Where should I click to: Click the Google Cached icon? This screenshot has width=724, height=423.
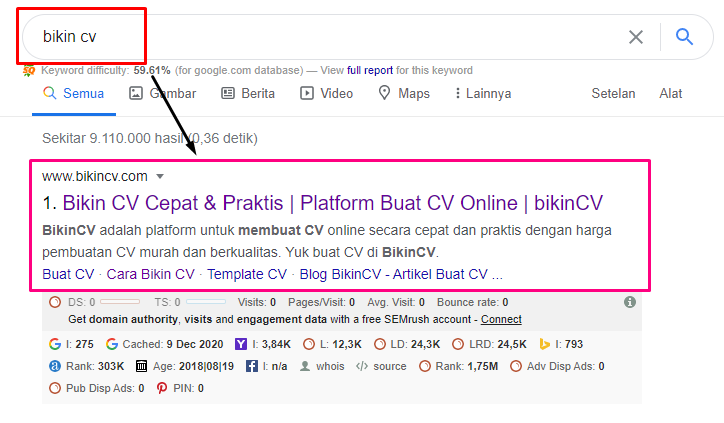tap(112, 344)
